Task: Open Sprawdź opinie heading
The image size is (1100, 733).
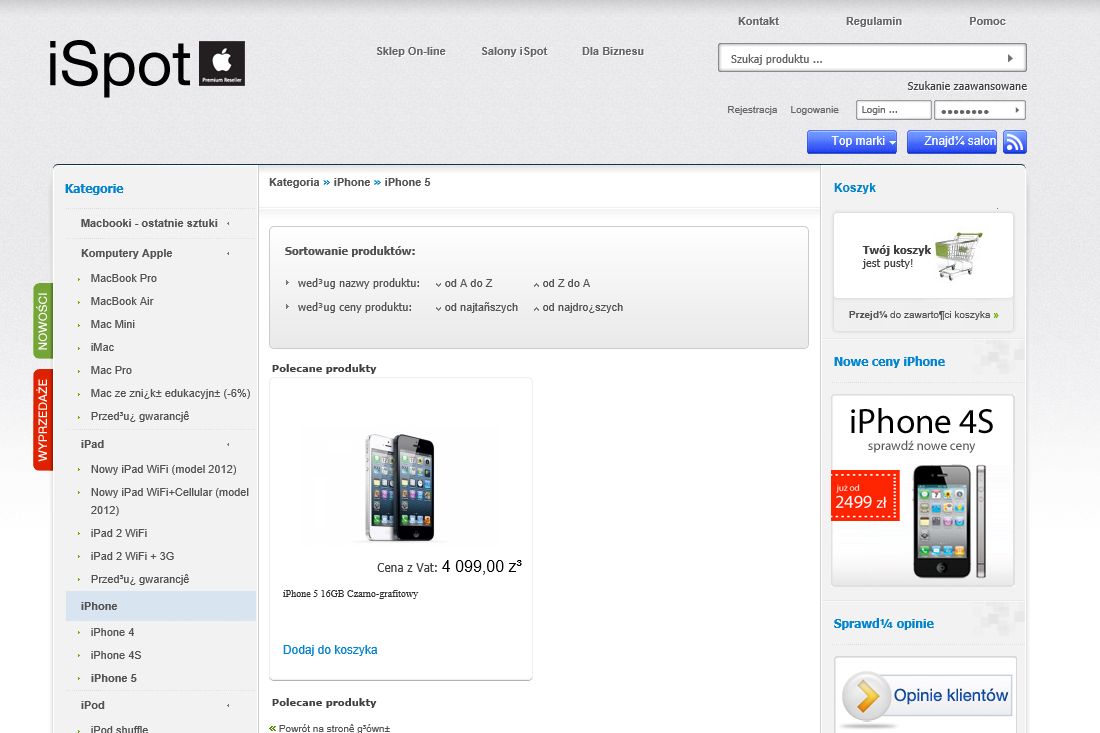Action: click(x=883, y=624)
